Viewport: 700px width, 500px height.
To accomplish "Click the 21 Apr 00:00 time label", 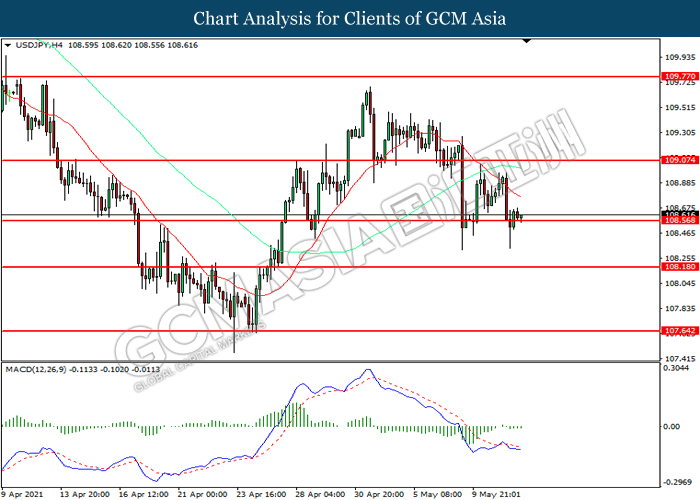I will (x=203, y=494).
